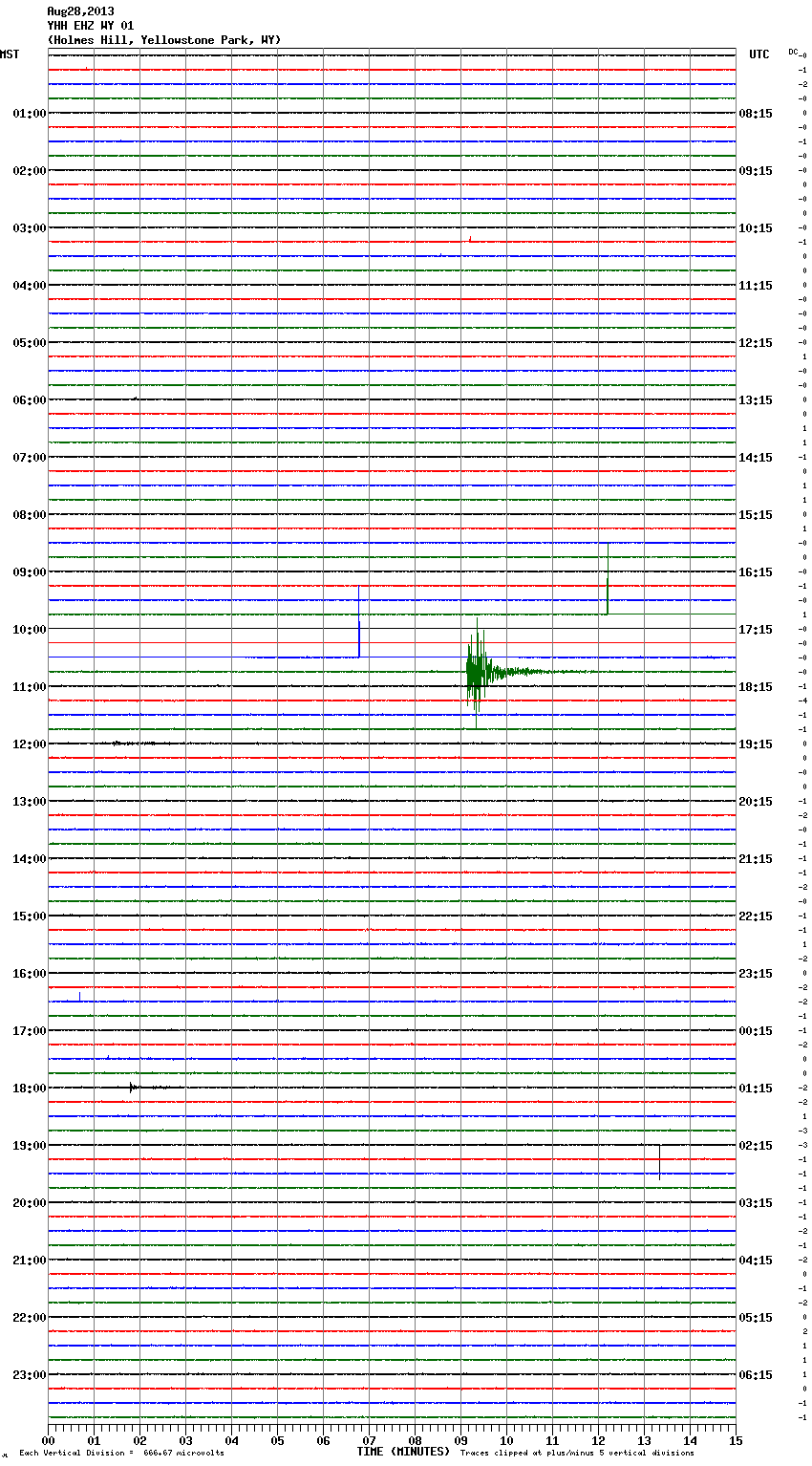Click the 00:15 UTC time label
This screenshot has height=1466, width=812.
pyautogui.click(x=756, y=1031)
